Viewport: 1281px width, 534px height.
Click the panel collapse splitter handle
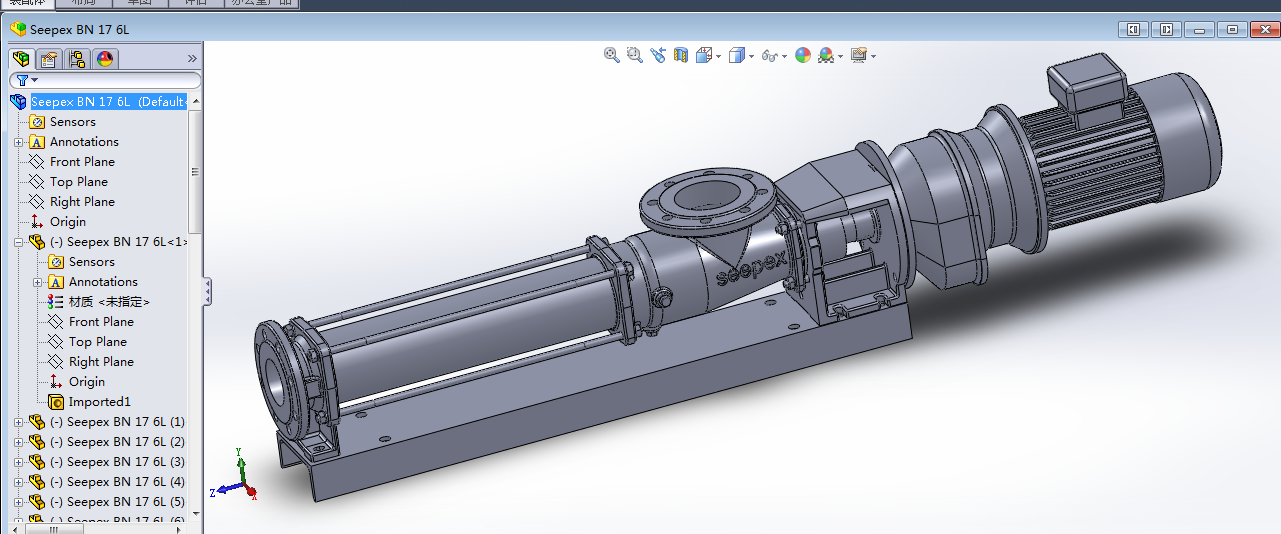pyautogui.click(x=207, y=291)
